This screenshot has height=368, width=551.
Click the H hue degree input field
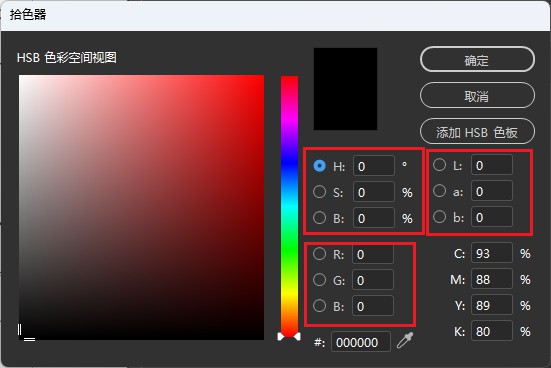pyautogui.click(x=374, y=166)
